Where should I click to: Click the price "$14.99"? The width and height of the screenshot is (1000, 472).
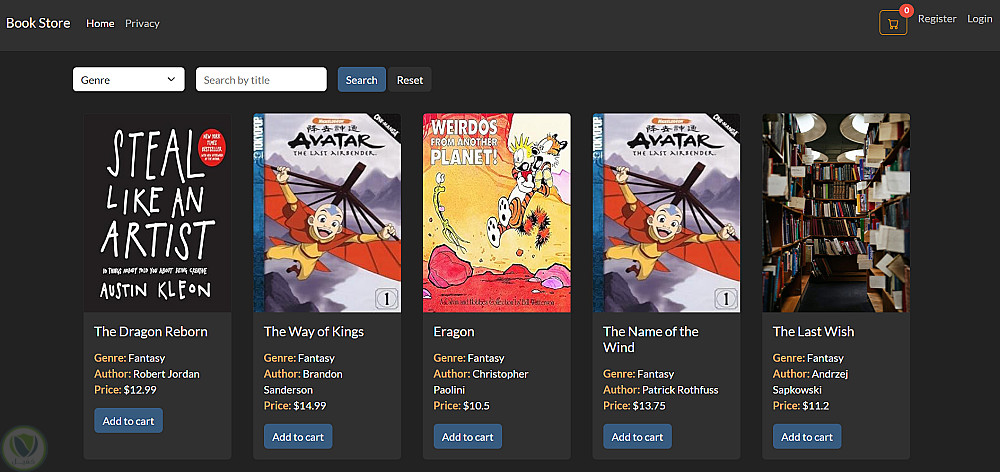[310, 406]
